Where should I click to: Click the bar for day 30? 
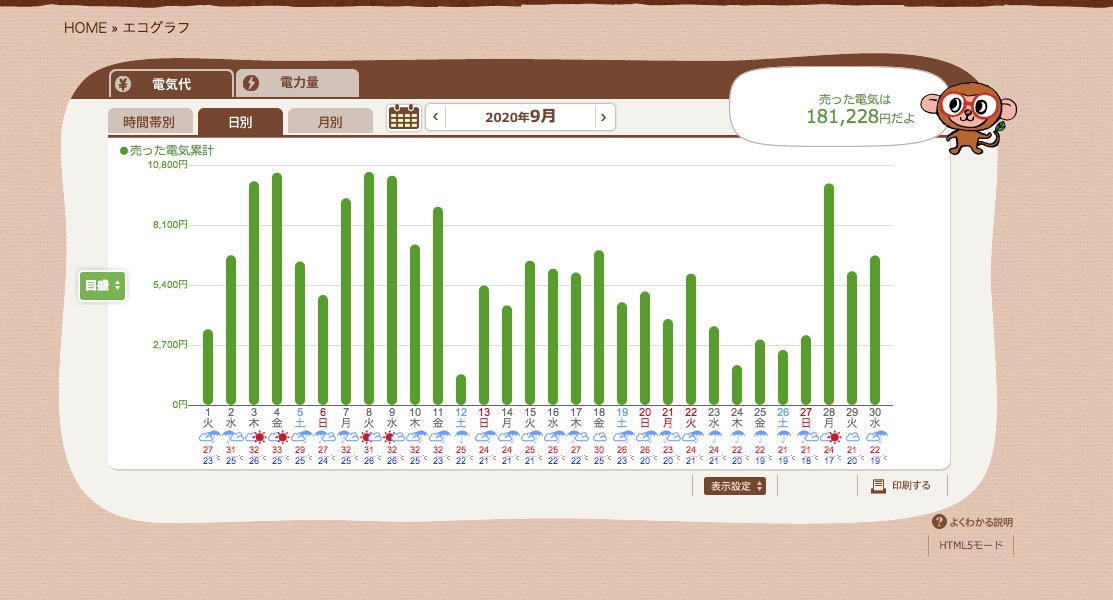[875, 330]
